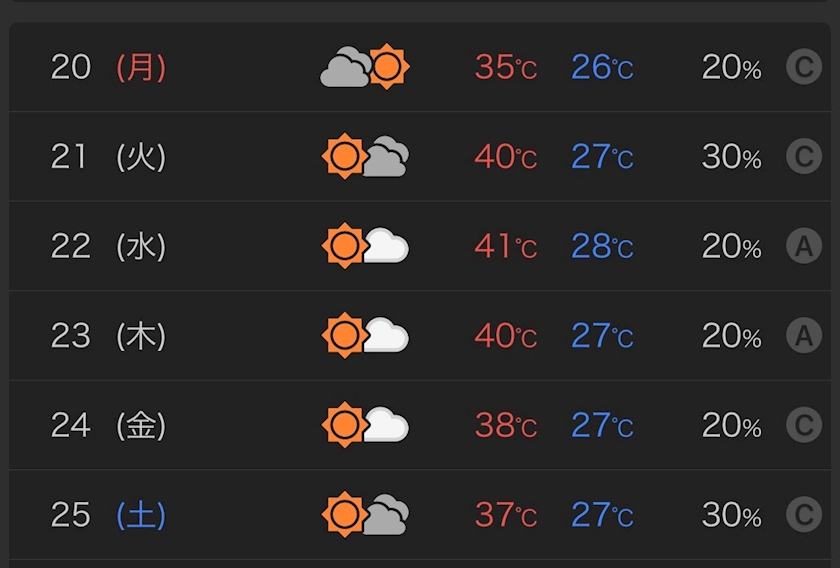Tap the A reliability badge on day 22
The width and height of the screenshot is (840, 568).
(x=804, y=245)
